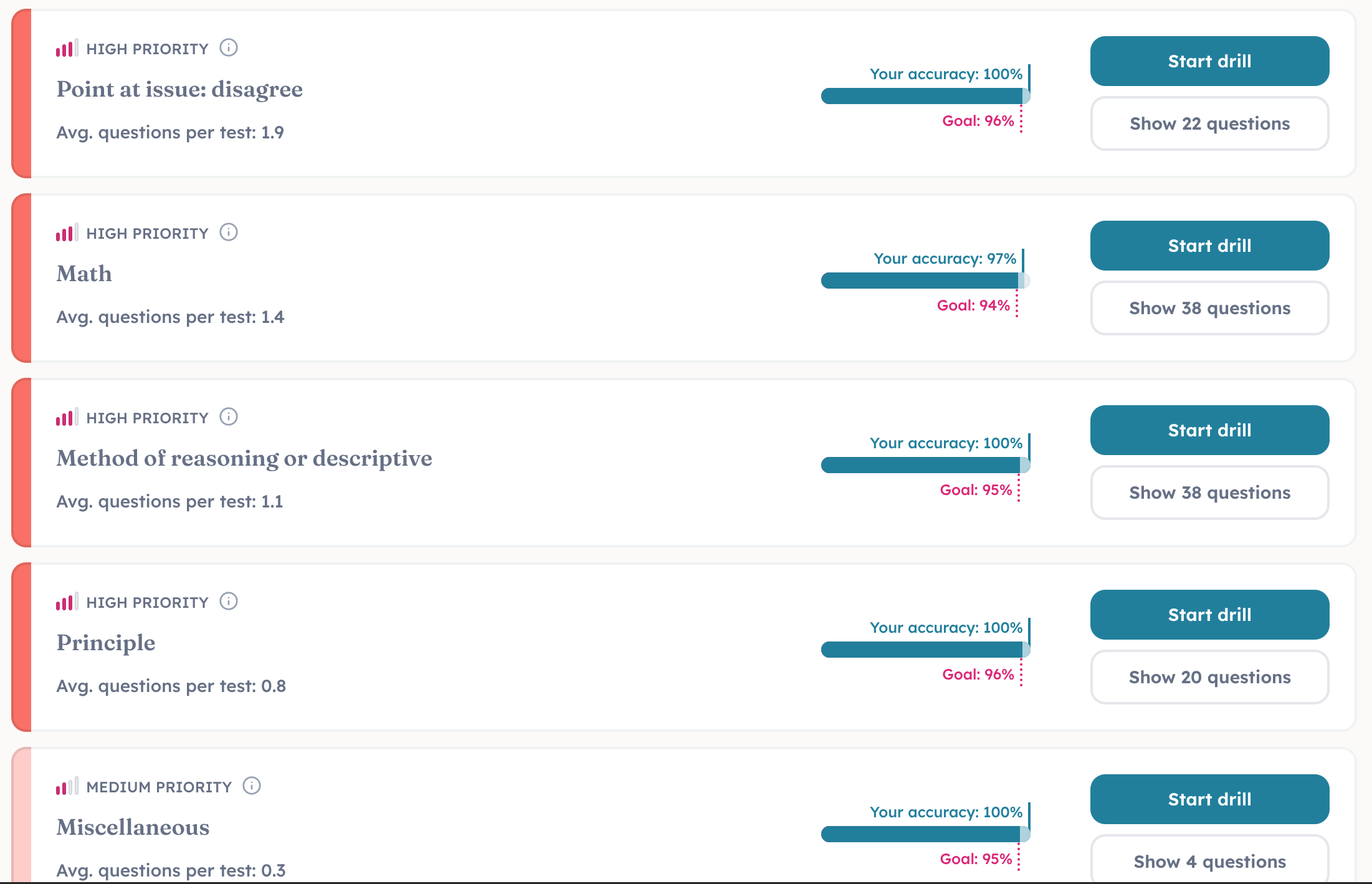Click priority bars icon on Miscellaneous card
The width and height of the screenshot is (1372, 884).
coord(67,787)
